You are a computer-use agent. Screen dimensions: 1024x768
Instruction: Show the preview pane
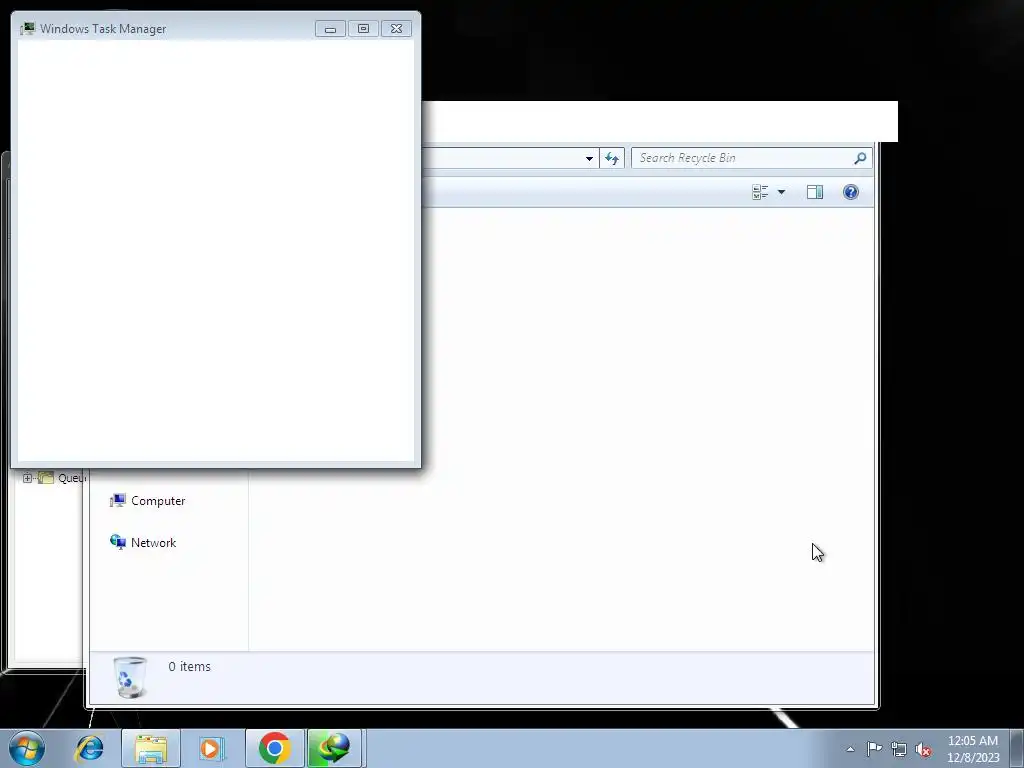pyautogui.click(x=814, y=192)
